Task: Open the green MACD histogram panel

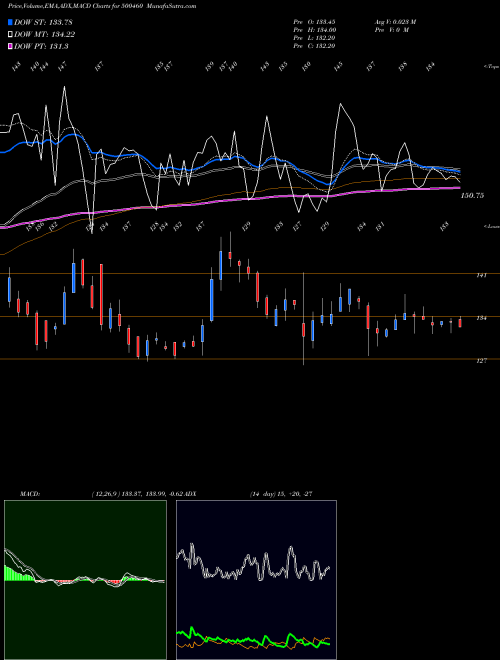Action: (x=85, y=580)
